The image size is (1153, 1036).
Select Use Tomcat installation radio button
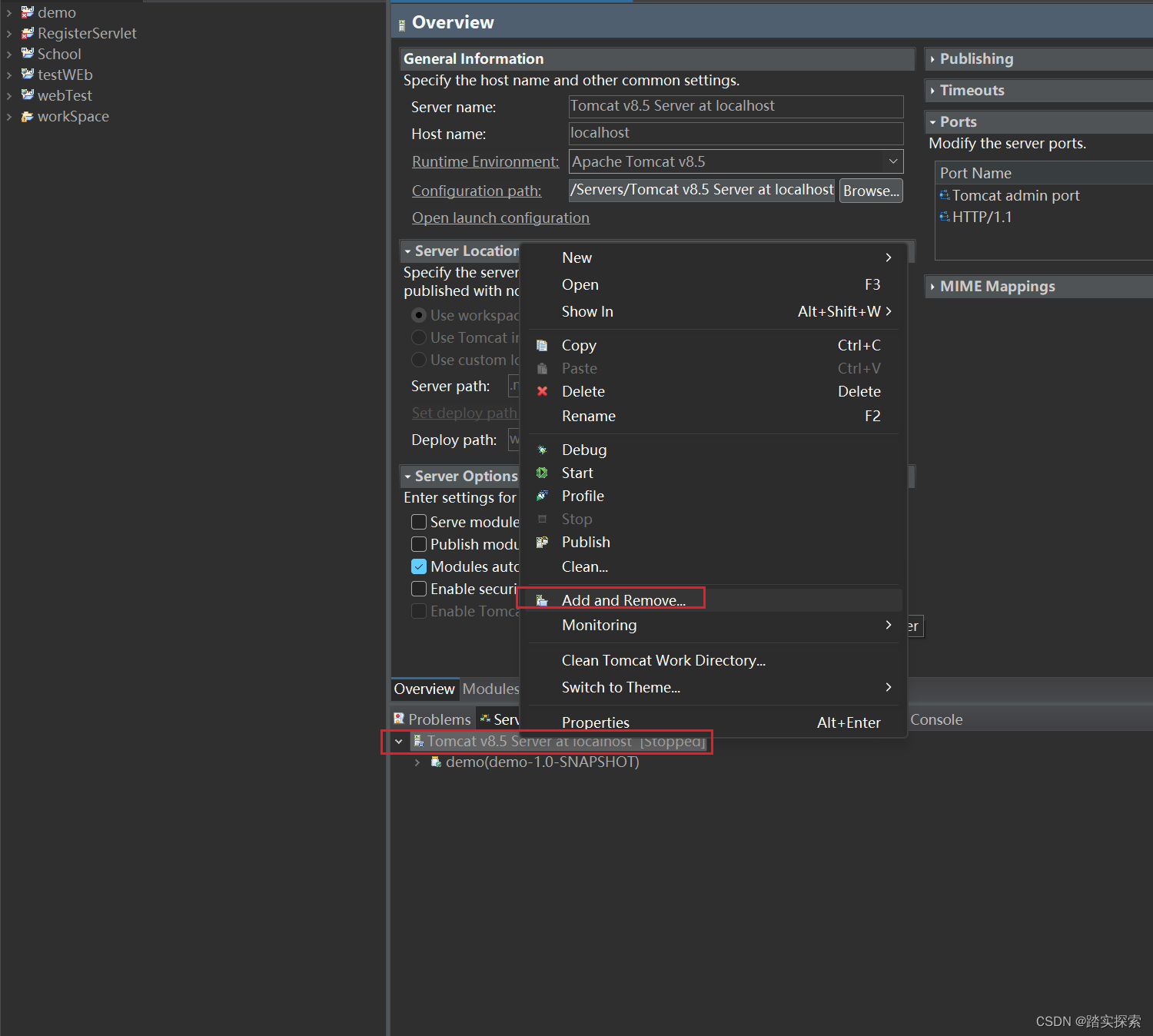419,337
